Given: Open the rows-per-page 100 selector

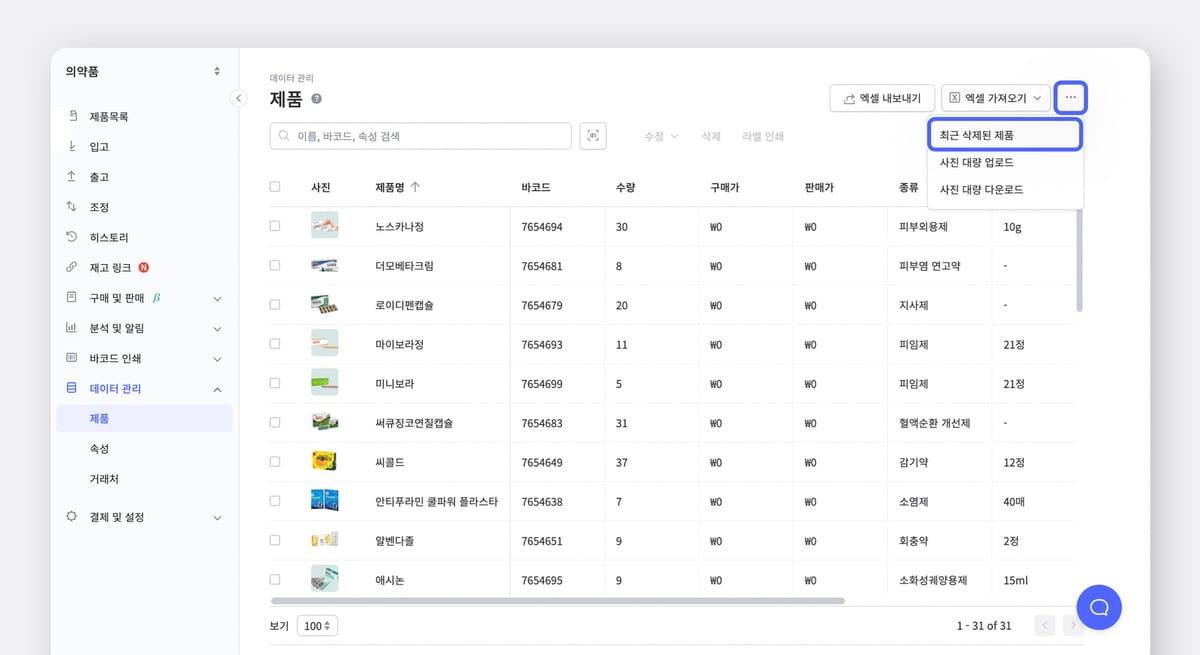Looking at the screenshot, I should 318,626.
